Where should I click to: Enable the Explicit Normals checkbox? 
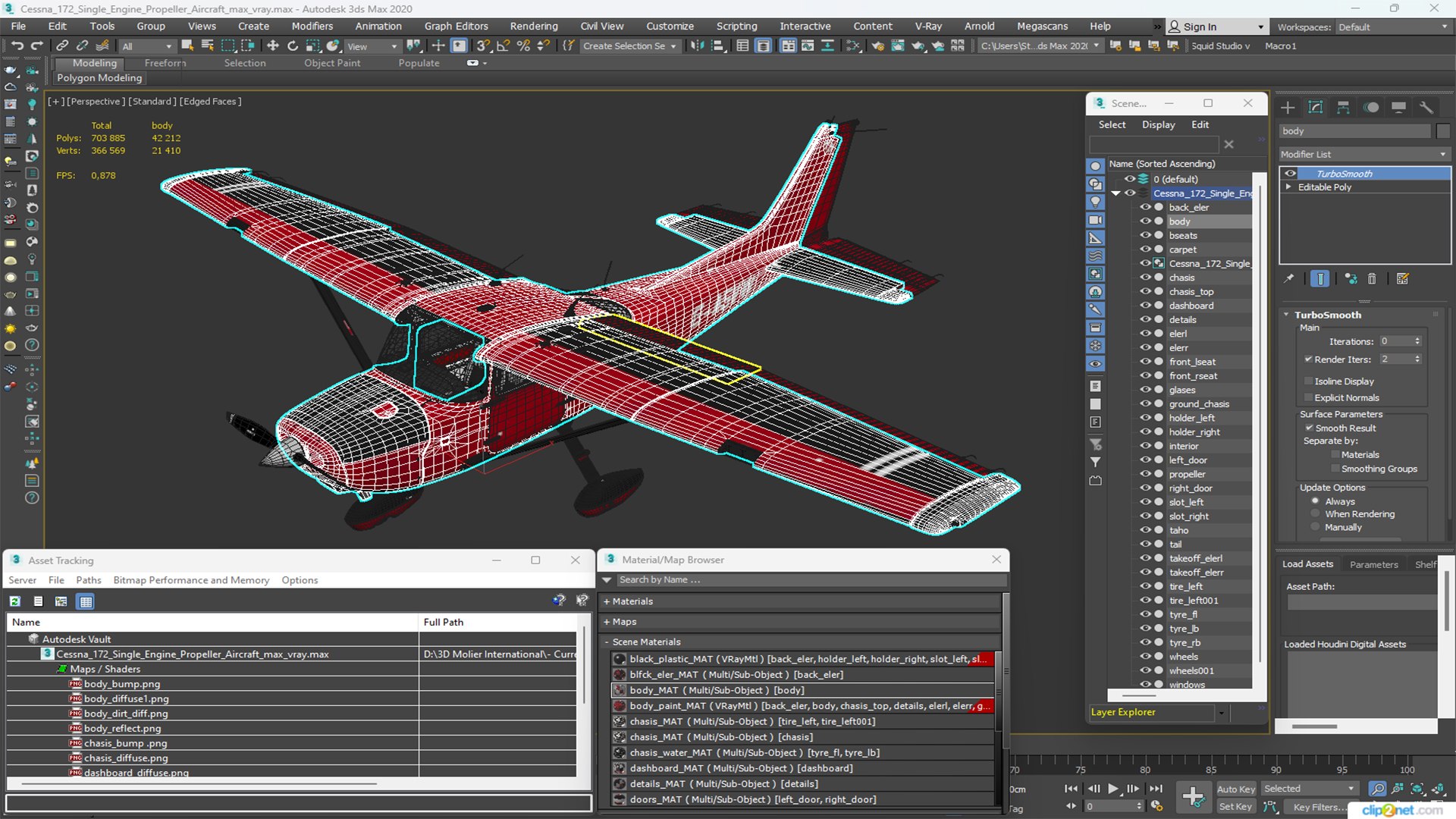[x=1308, y=398]
